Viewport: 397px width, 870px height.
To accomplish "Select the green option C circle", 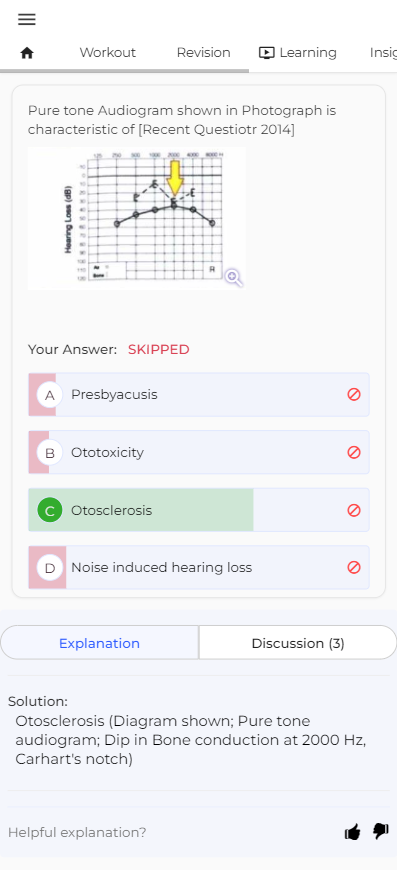I will click(x=50, y=510).
